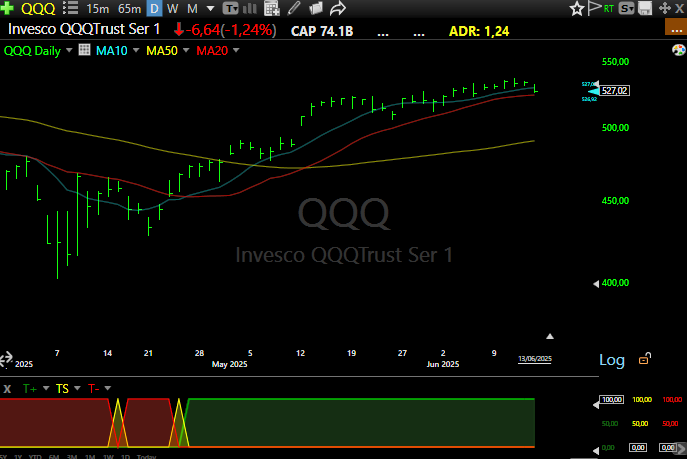Click the 450,00 price scale label
The image size is (687, 459).
615,201
